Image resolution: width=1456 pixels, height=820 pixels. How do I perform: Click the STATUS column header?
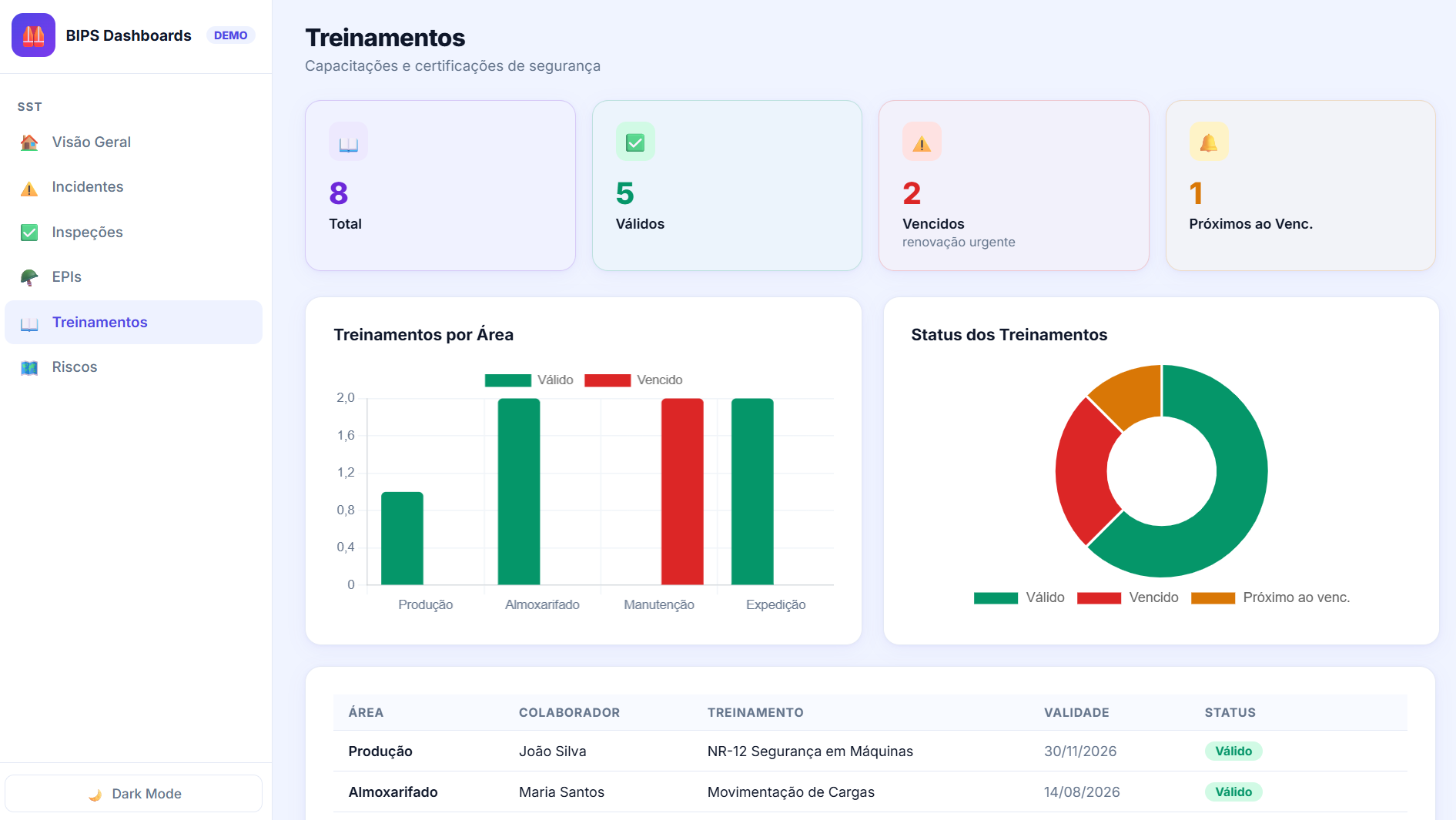tap(1230, 713)
